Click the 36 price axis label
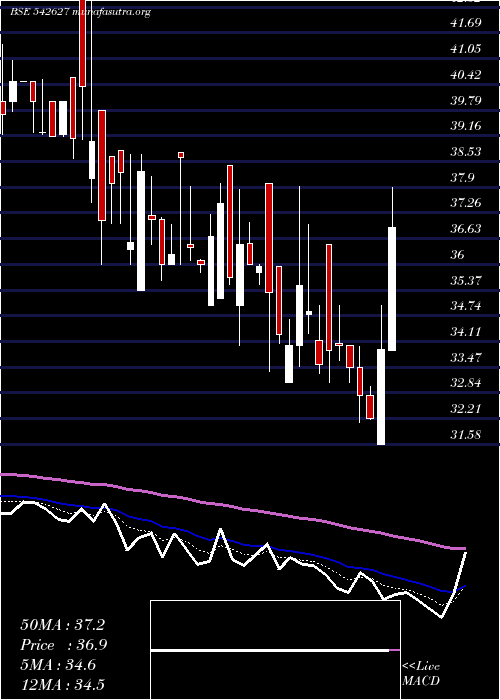Screen dimensions: 500x700 [x=458, y=255]
